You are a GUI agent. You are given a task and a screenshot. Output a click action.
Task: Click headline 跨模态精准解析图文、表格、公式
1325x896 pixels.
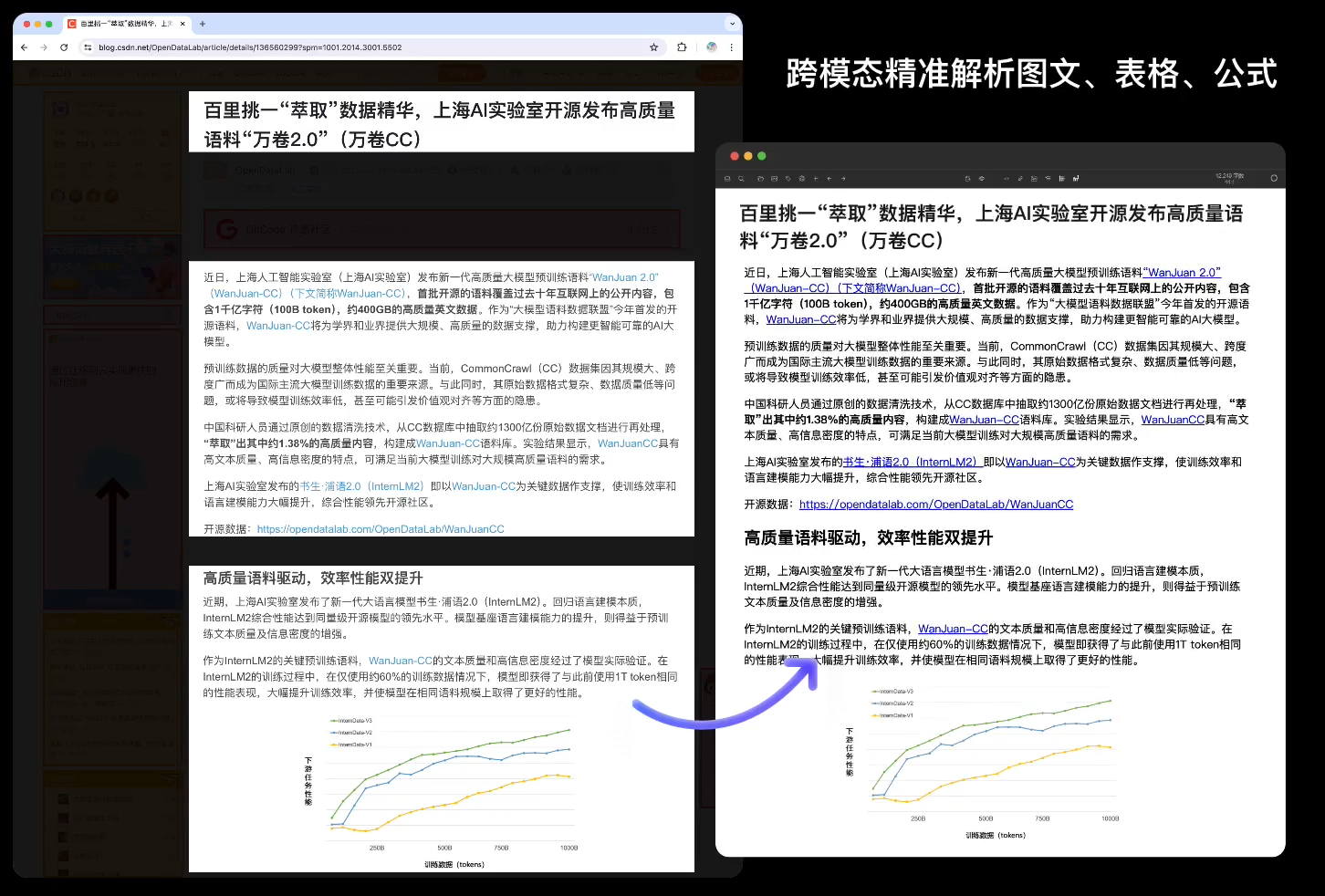[x=1031, y=74]
